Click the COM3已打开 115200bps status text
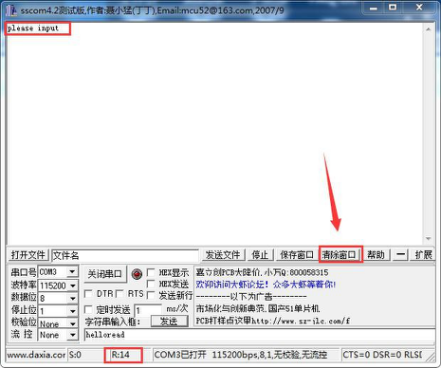The image size is (442, 369). point(240,355)
